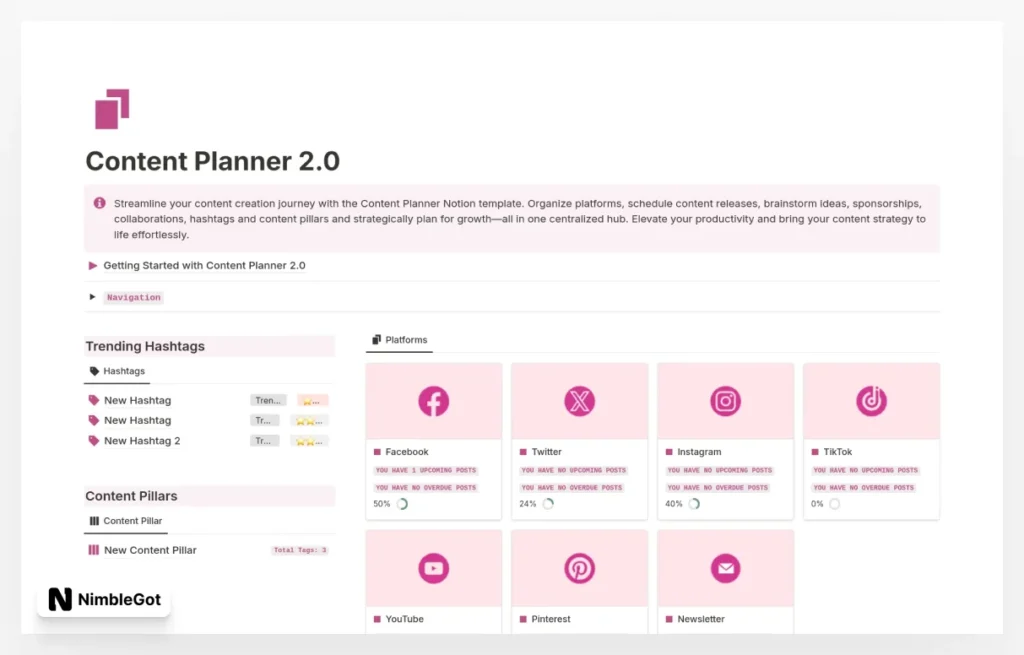
Task: Click the striped icon beside New Content Pillar
Action: [94, 550]
